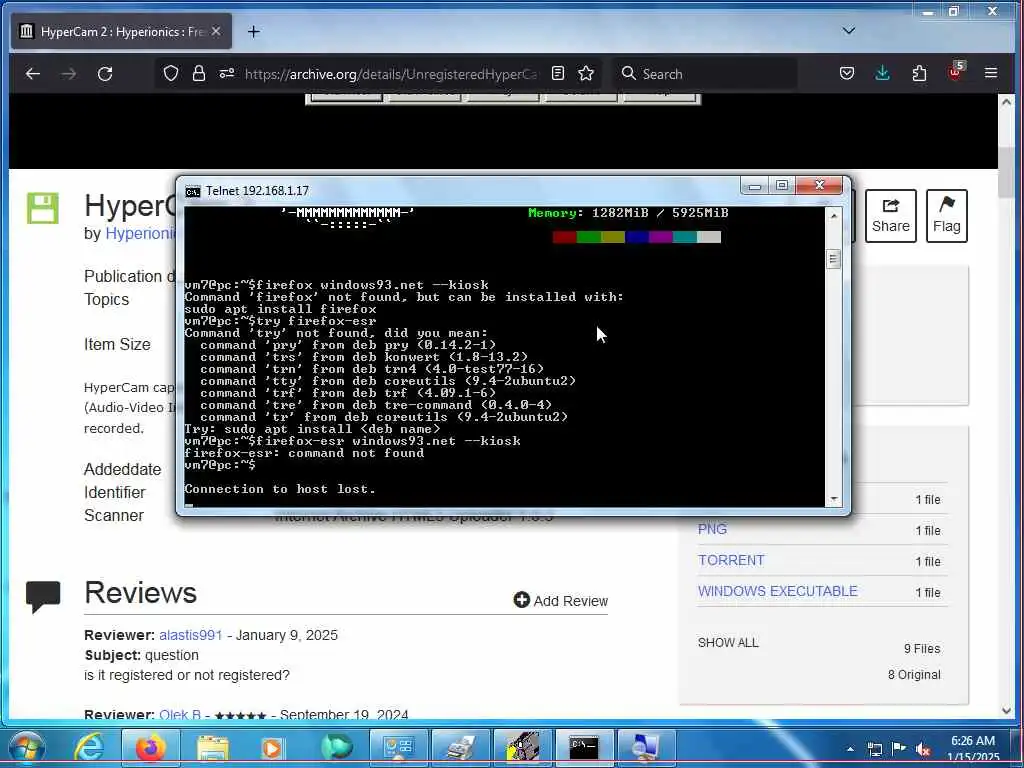Open the printer/fax taskbar item

(460, 748)
